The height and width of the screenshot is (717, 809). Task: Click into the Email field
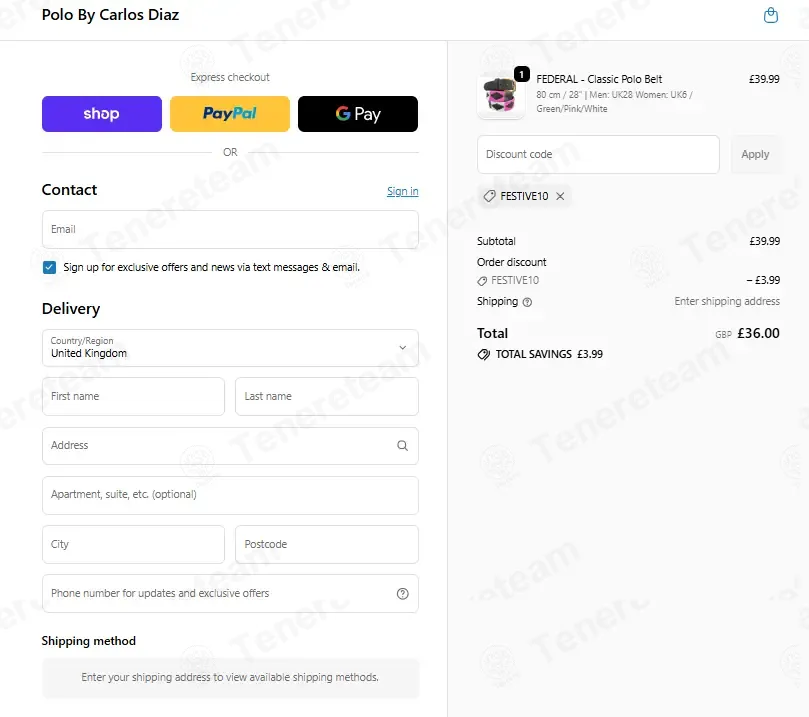[230, 230]
